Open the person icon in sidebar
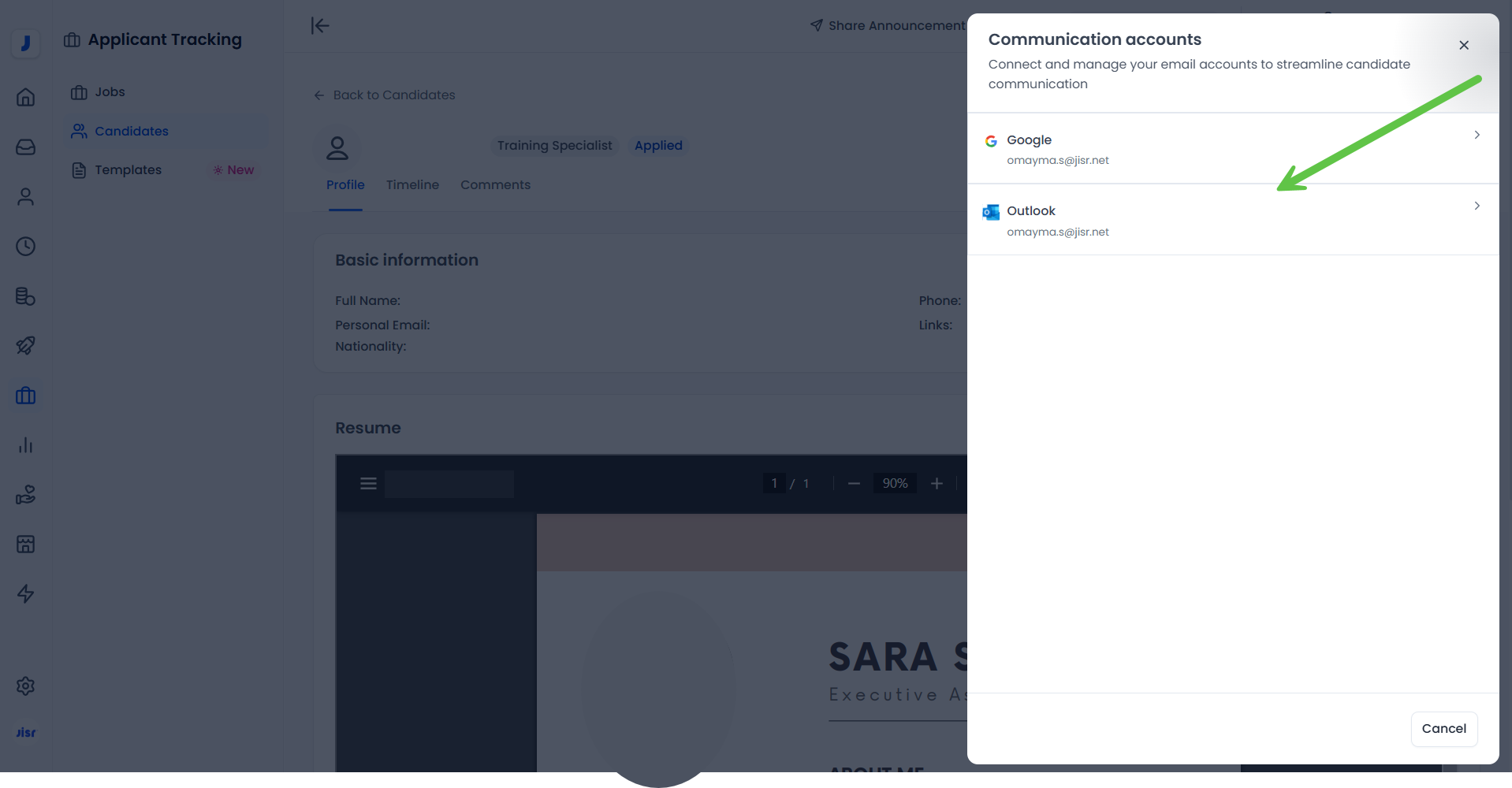Image resolution: width=1512 pixels, height=788 pixels. (x=26, y=197)
